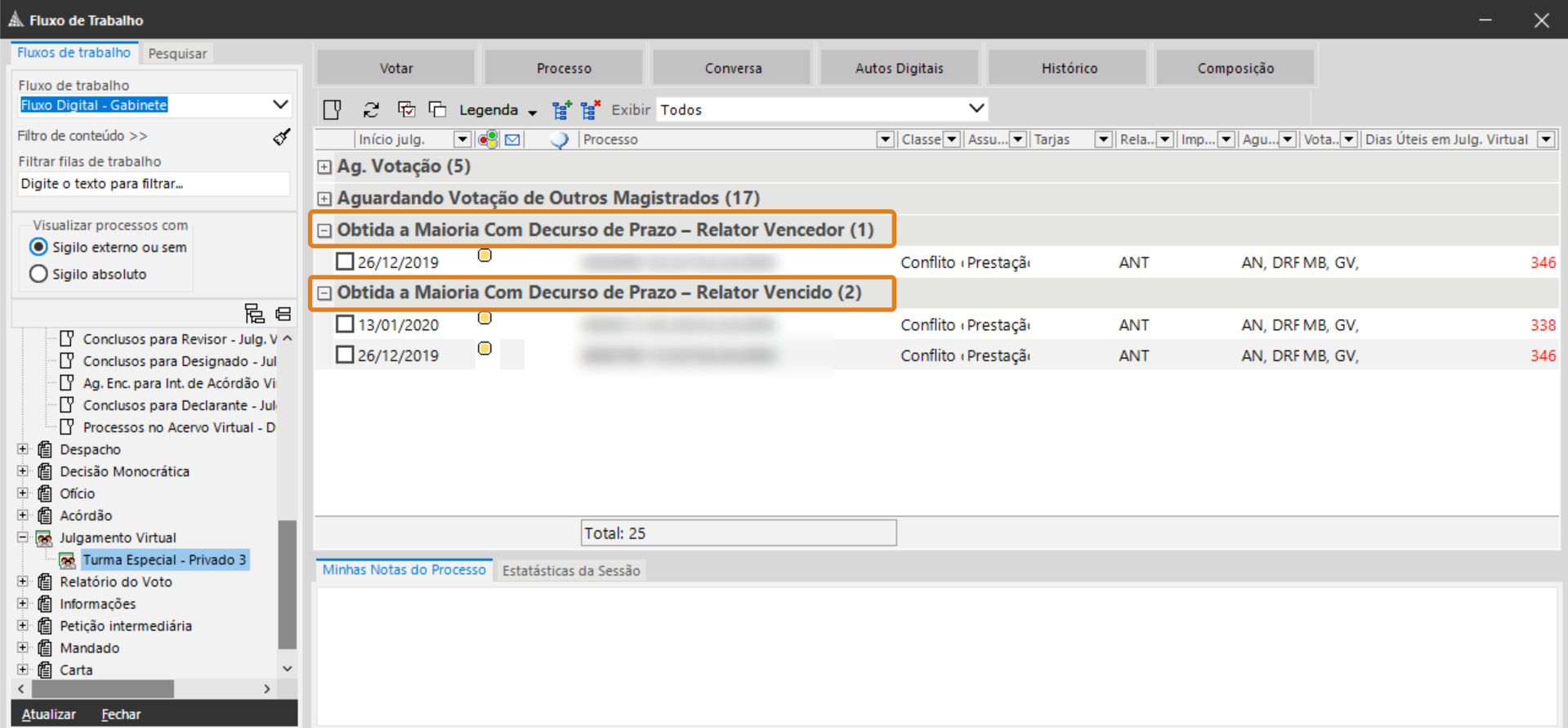Screen dimensions: 1568x728
Task: Click the speech bubble column header icon
Action: pos(559,140)
